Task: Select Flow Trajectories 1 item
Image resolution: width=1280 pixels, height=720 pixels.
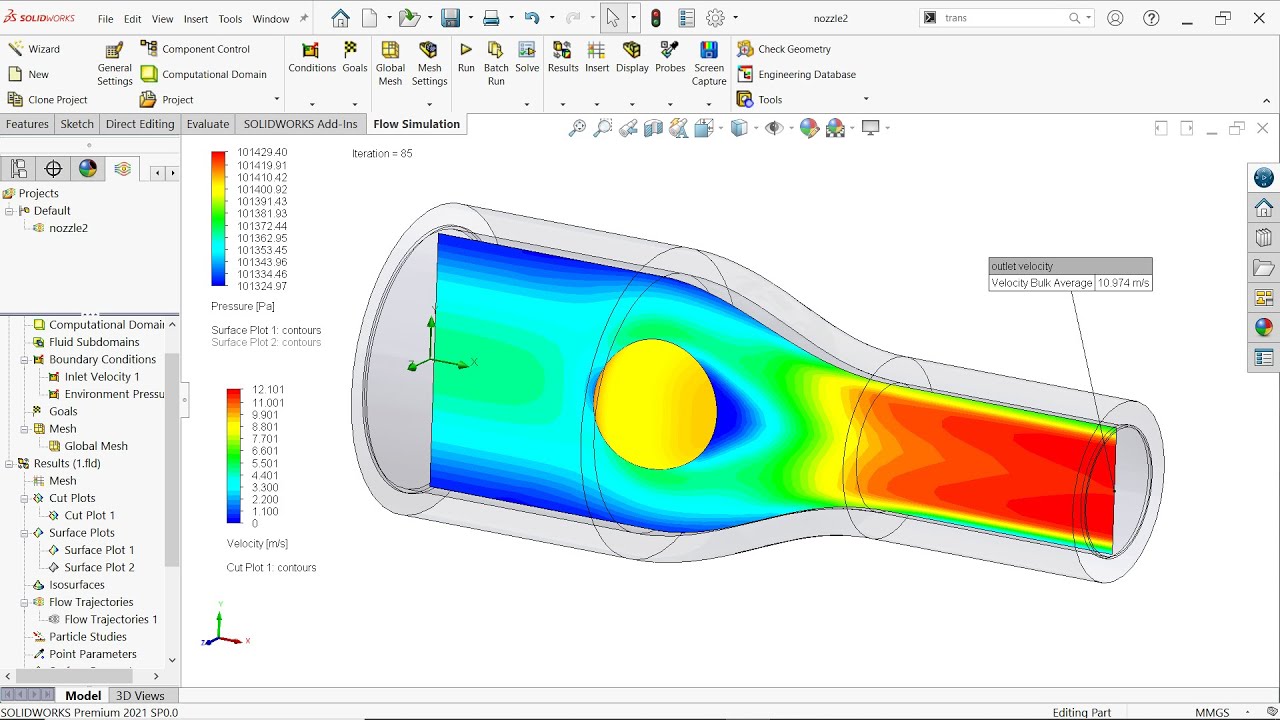Action: pos(111,620)
